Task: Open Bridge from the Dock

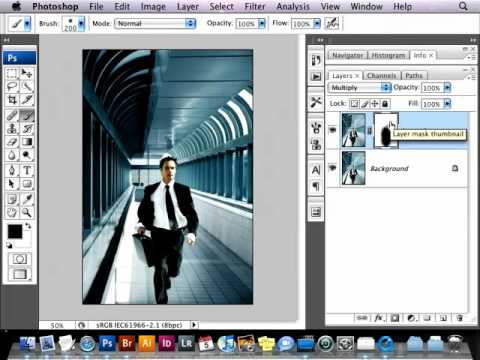Action: point(127,343)
